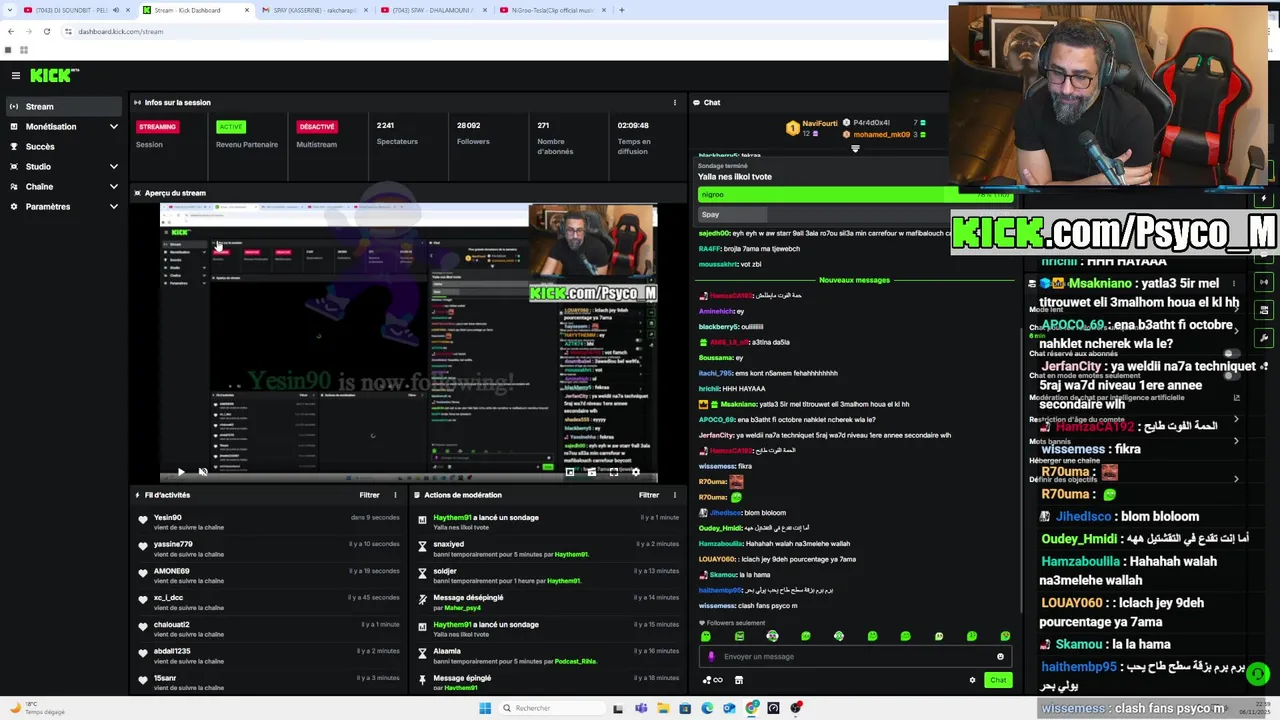Open a new browser tab
The width and height of the screenshot is (1280, 720).
pyautogui.click(x=622, y=10)
